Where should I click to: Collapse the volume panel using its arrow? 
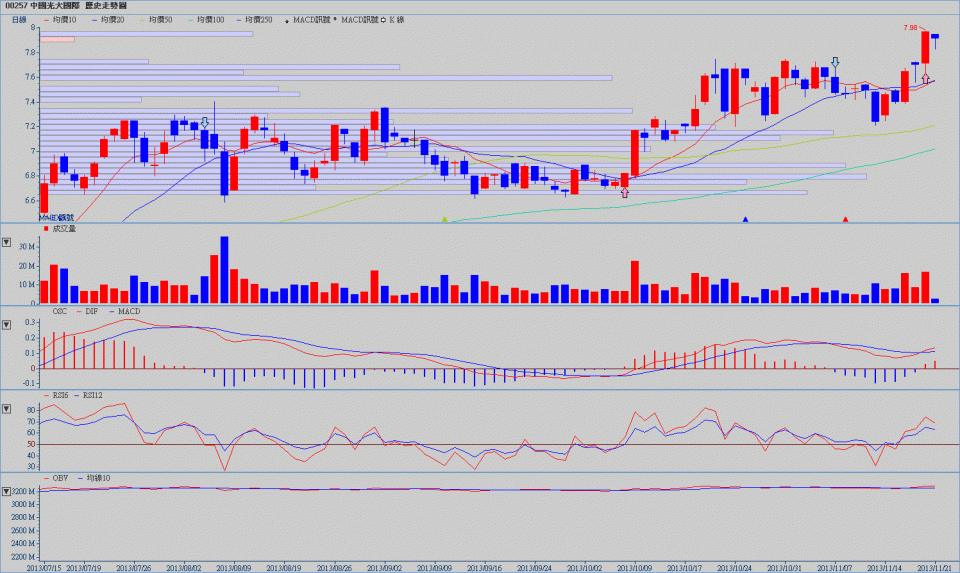coord(7,242)
